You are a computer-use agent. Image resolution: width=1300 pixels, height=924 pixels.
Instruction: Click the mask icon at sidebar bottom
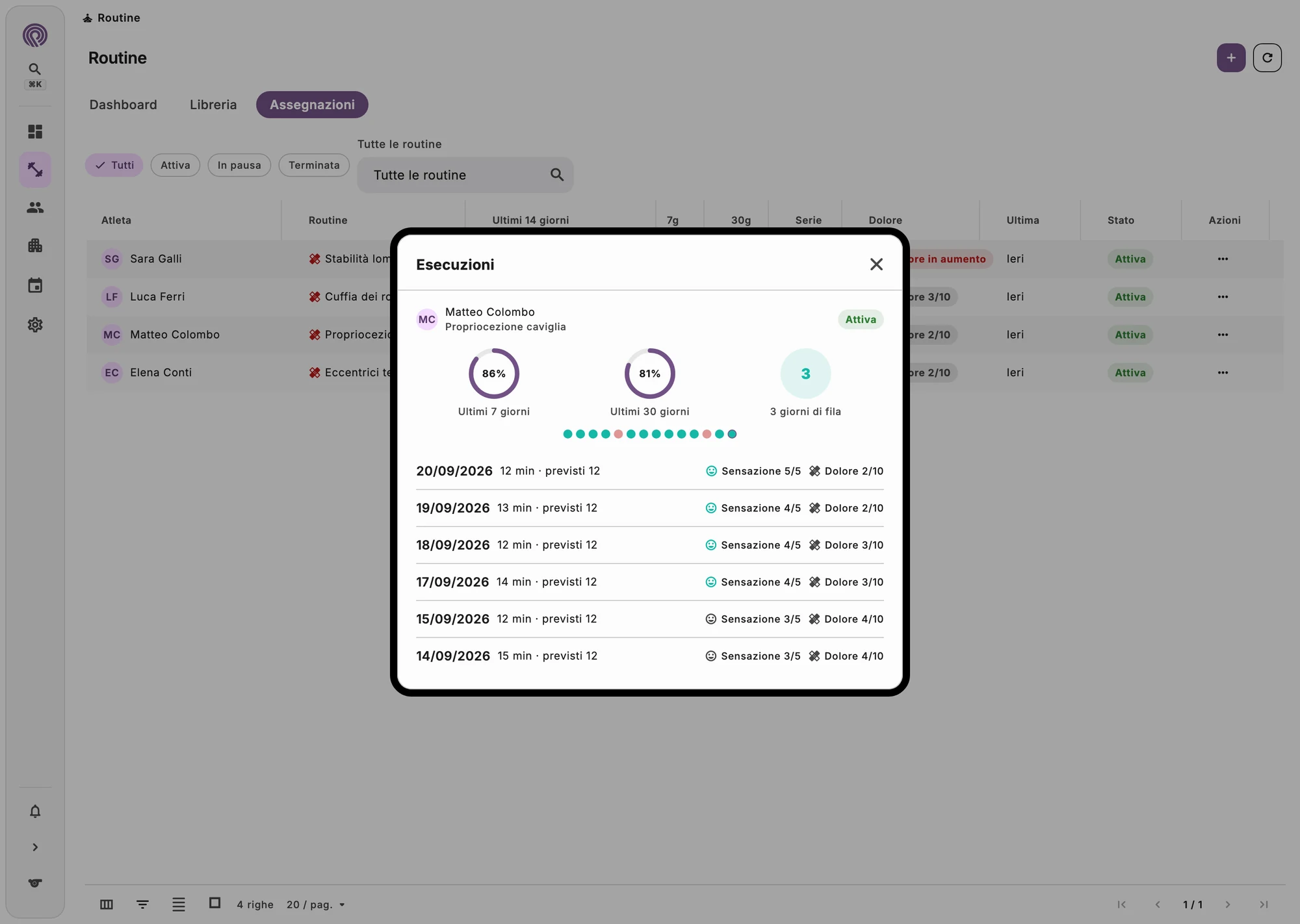[x=35, y=883]
